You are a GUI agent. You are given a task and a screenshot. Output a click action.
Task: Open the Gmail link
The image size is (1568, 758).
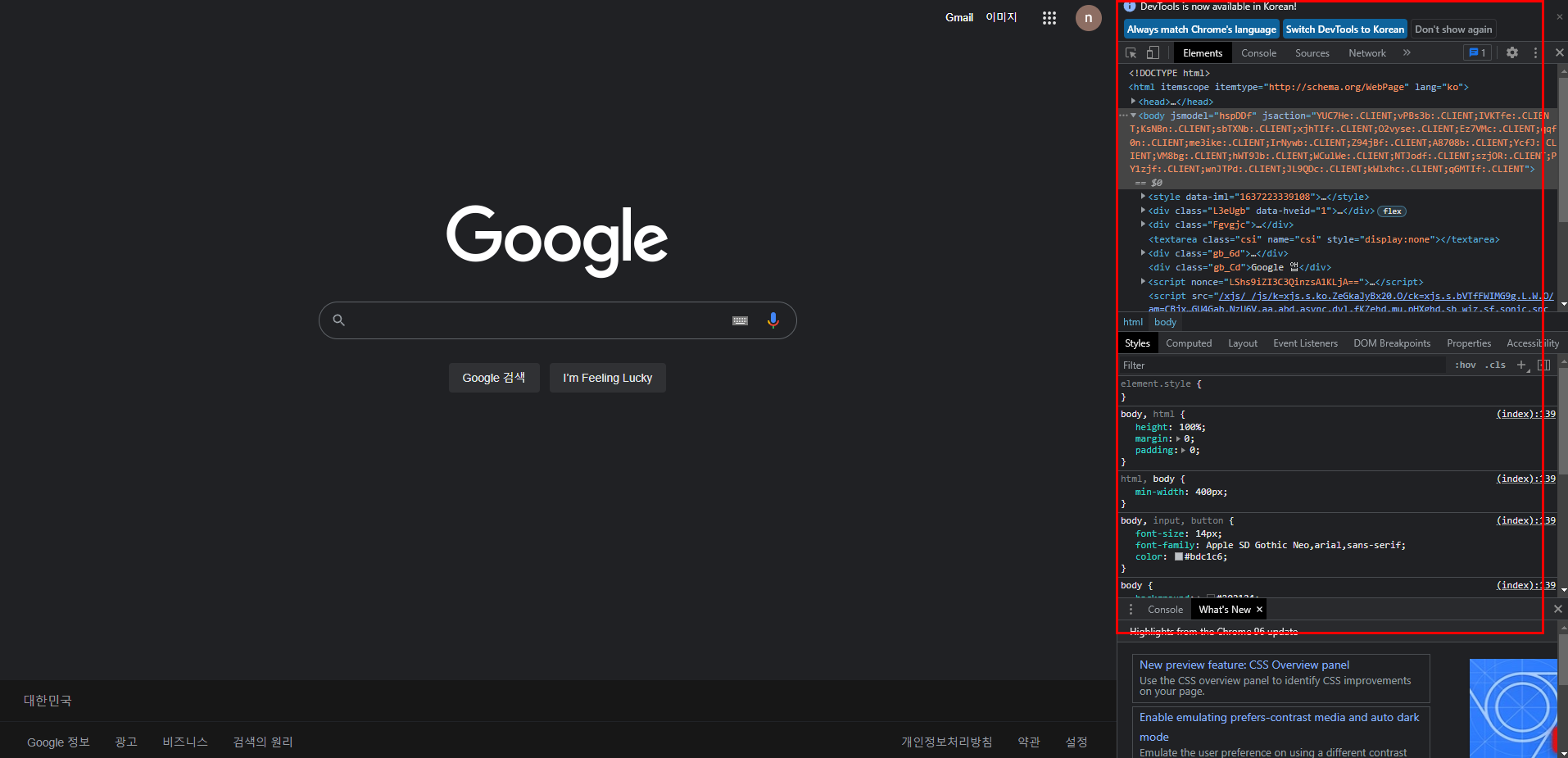(x=959, y=17)
